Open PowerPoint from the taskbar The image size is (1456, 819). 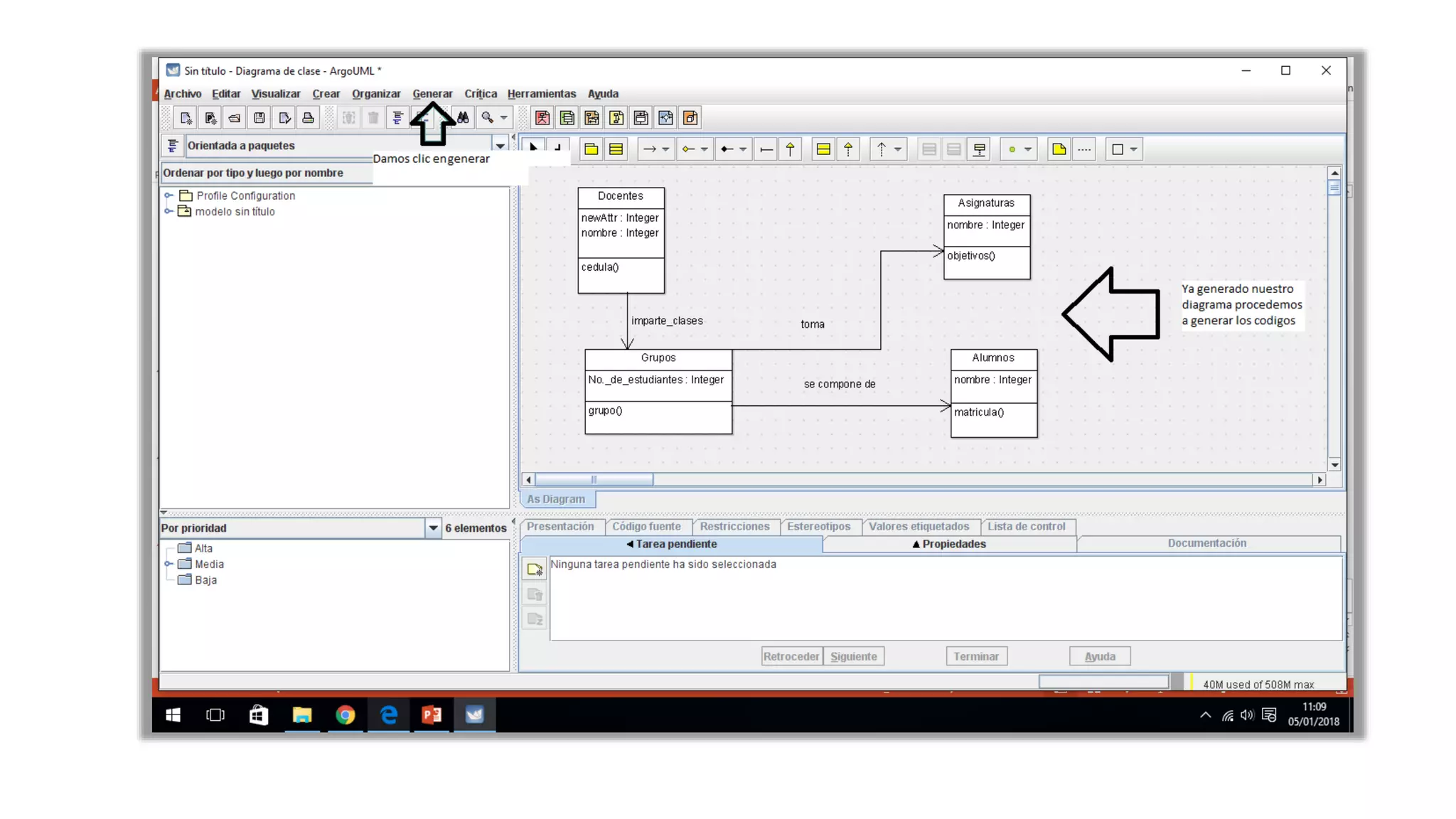pos(432,714)
